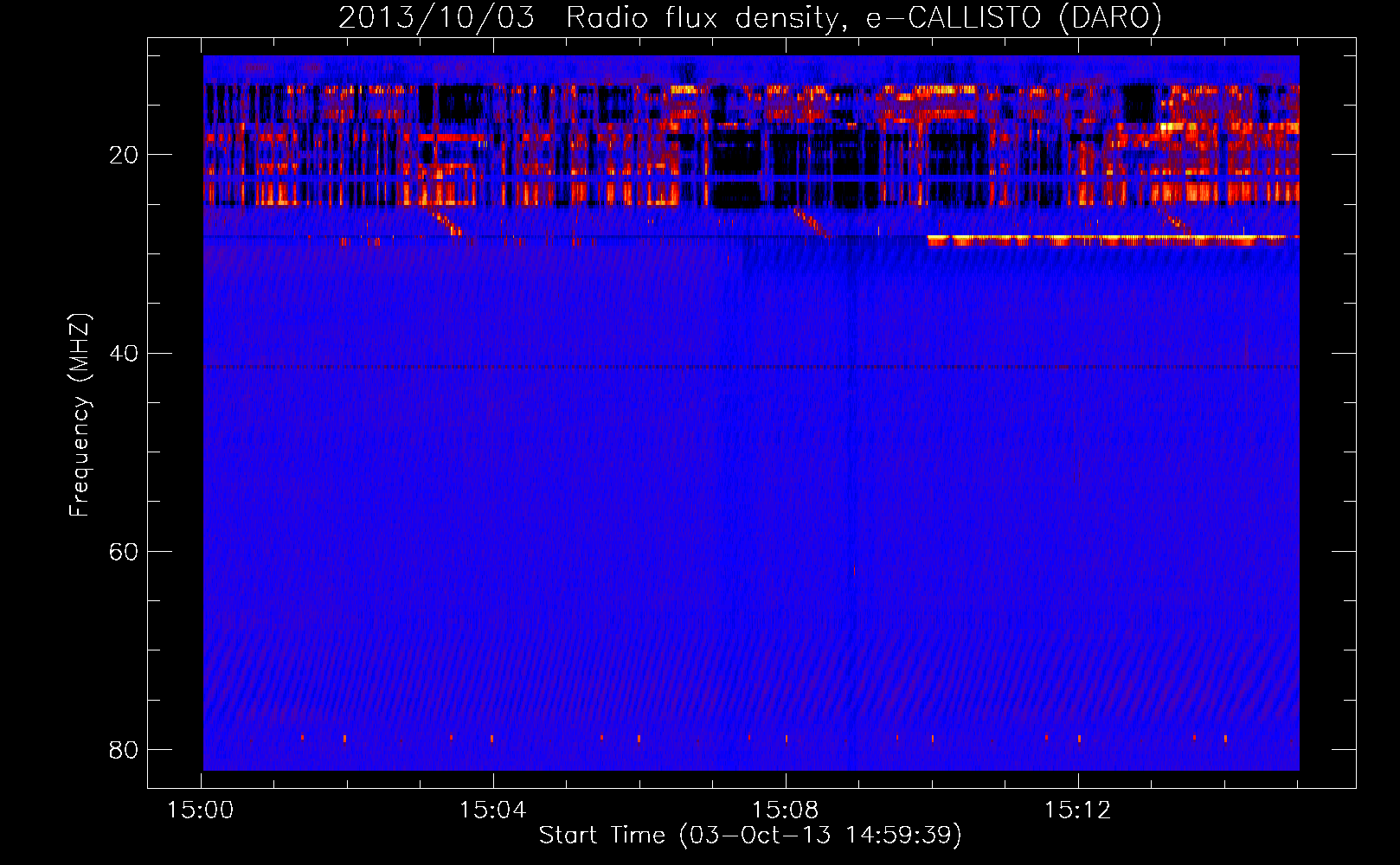Screen dimensions: 1400x865
Task: Click the '80' frequency tick label
Action: point(124,749)
